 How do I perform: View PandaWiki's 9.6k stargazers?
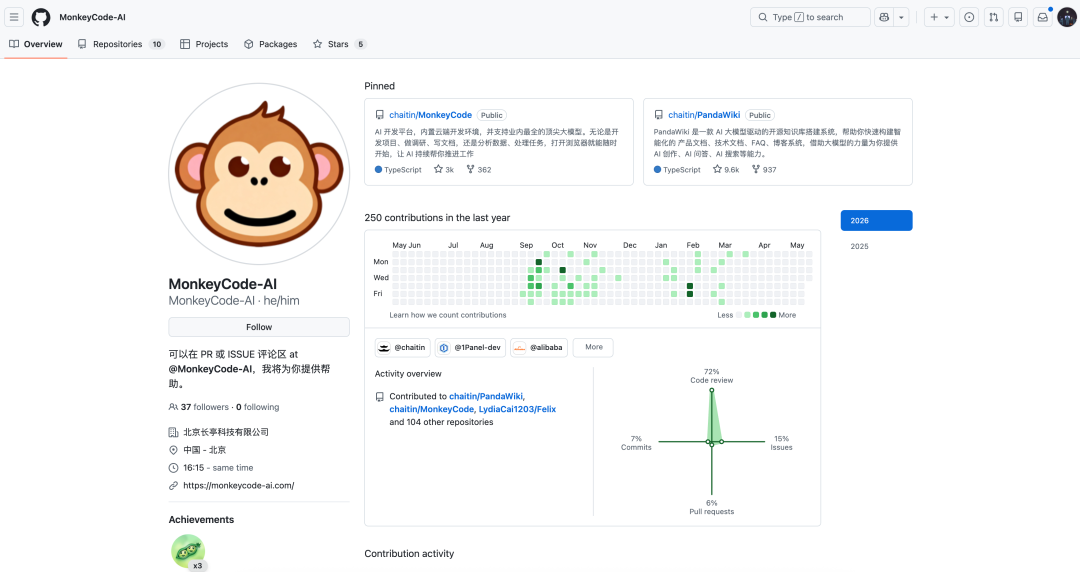[726, 170]
